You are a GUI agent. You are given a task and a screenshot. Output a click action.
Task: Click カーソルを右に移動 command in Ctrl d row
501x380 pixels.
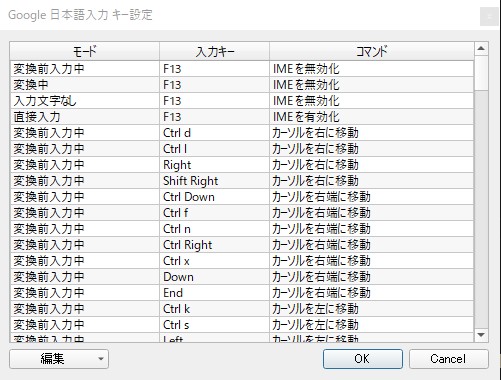371,133
